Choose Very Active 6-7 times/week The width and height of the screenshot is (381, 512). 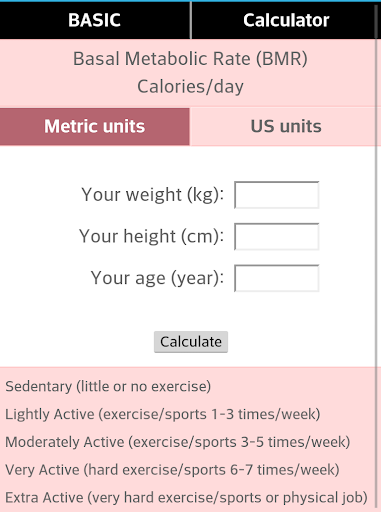coord(172,470)
